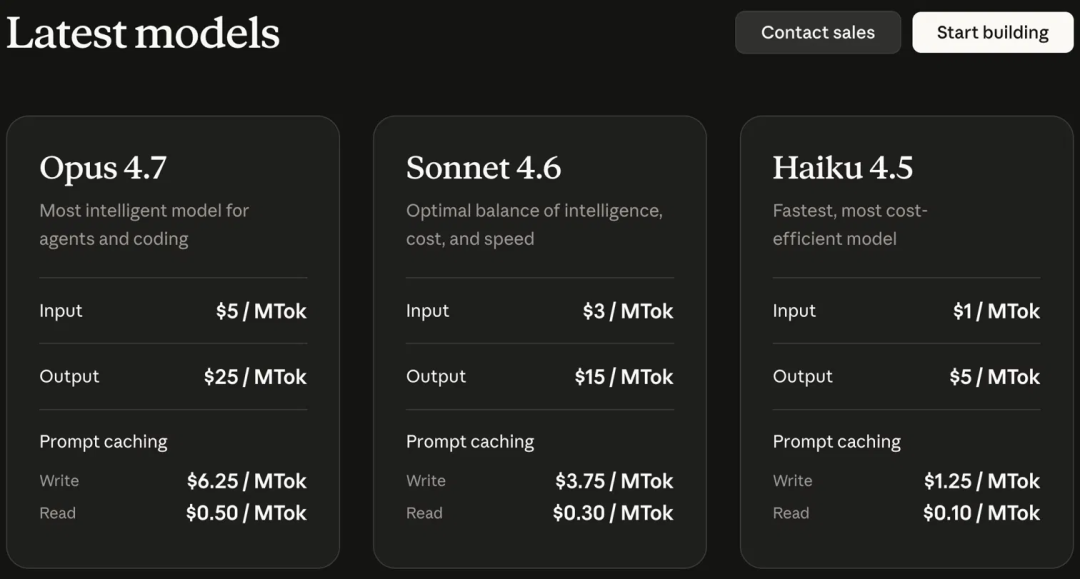Click Sonnet 4.6 output price $15 / MTok
The width and height of the screenshot is (1080, 579).
tap(624, 377)
